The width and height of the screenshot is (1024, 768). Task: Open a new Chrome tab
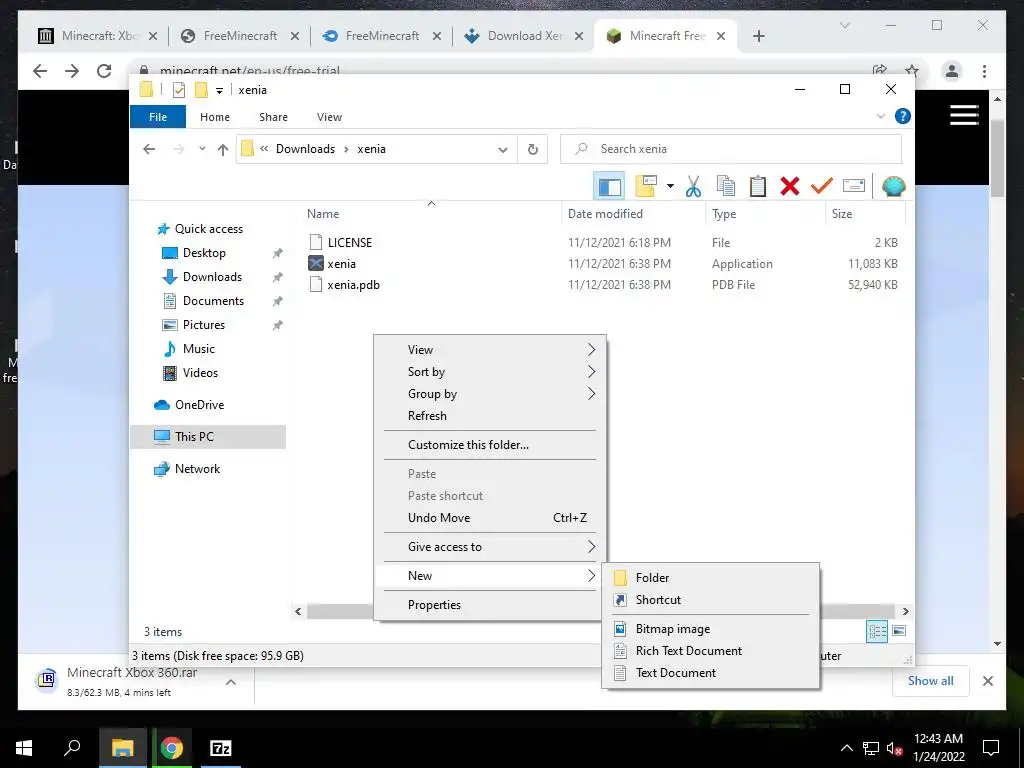coord(758,36)
